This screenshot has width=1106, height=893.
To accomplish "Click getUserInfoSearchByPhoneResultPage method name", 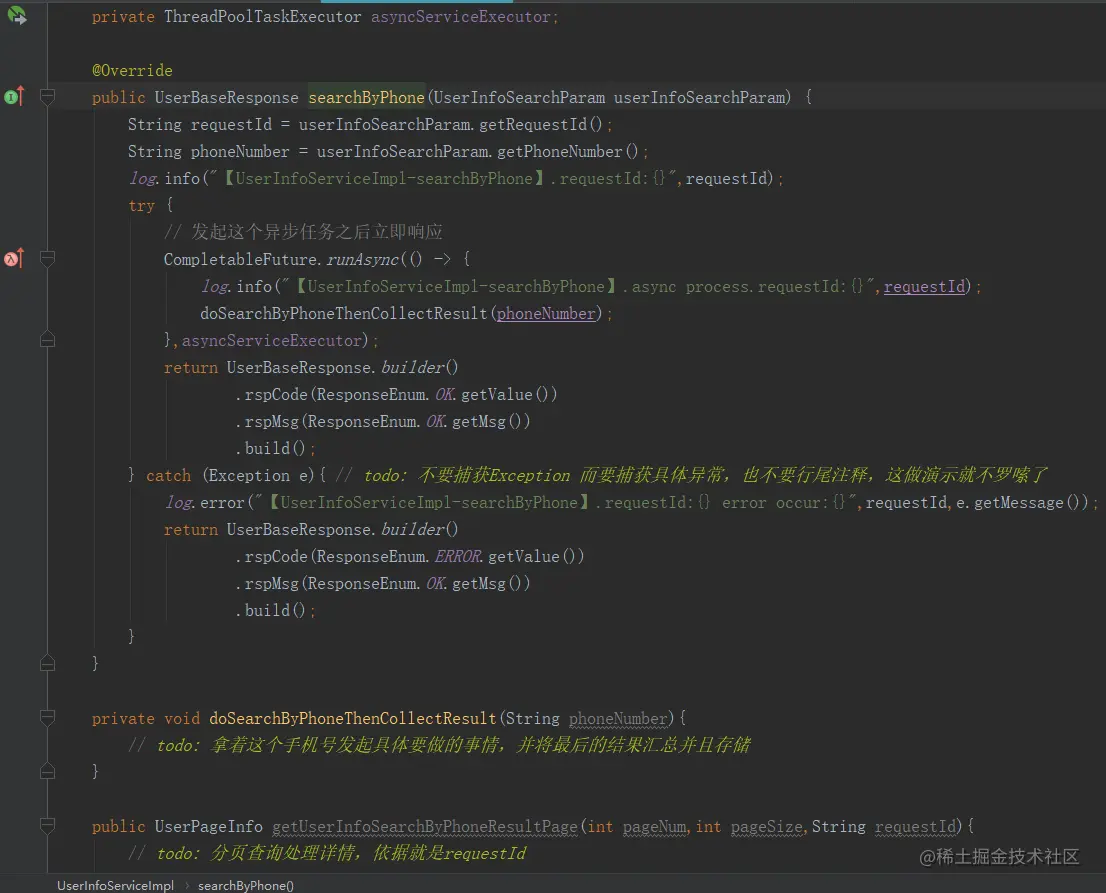I will point(425,826).
